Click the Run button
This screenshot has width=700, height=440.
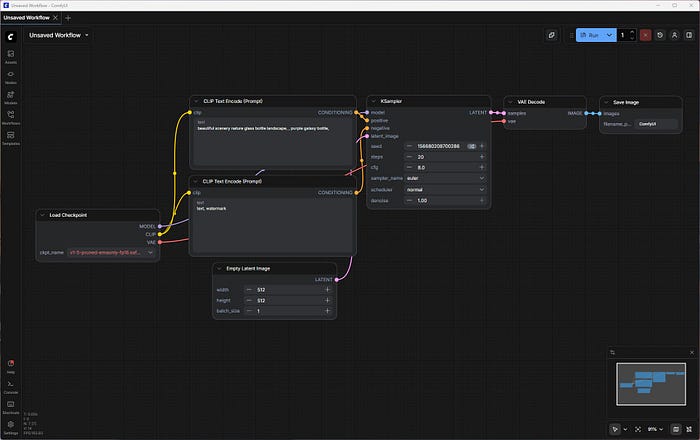tap(590, 35)
